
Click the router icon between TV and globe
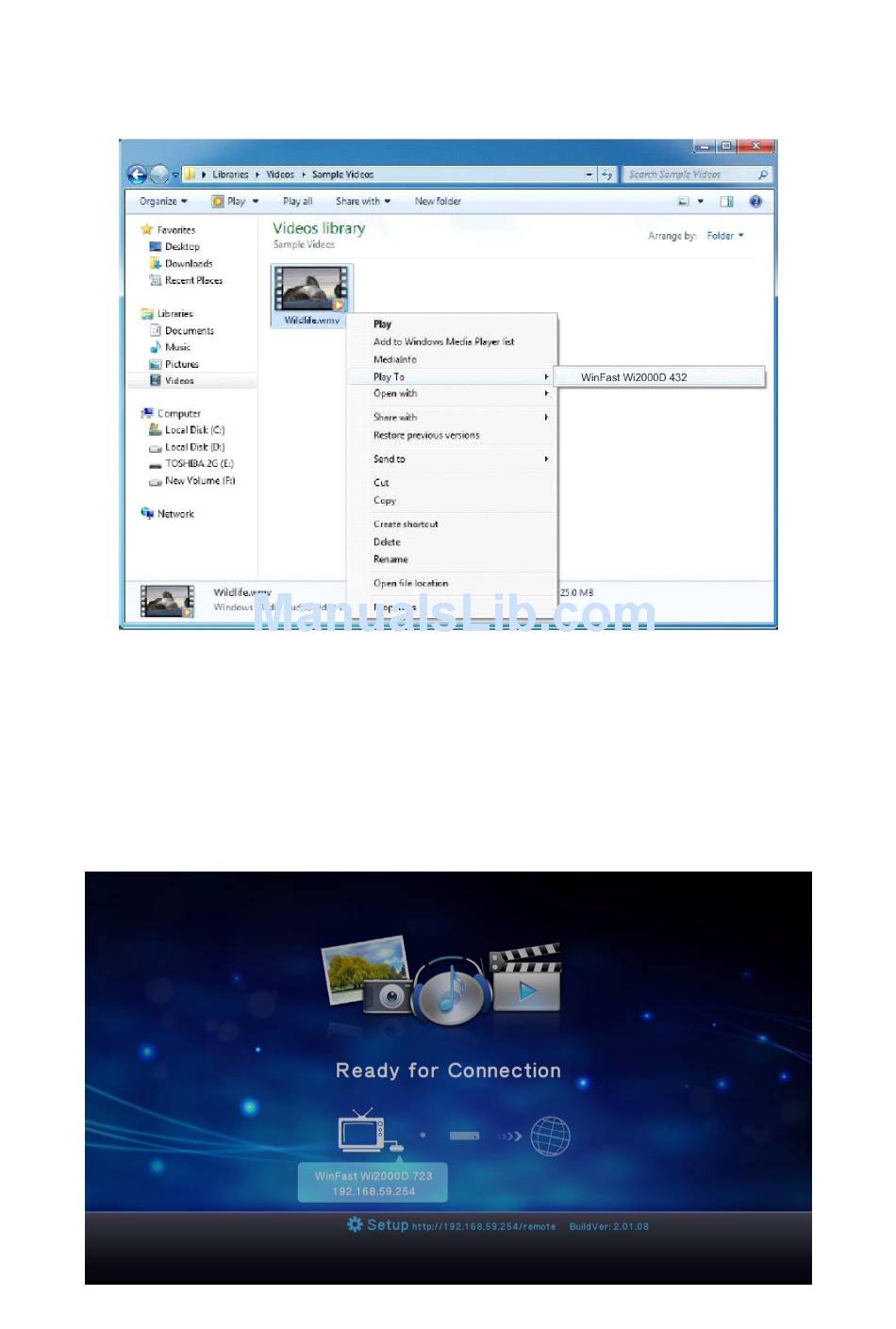pos(464,1136)
